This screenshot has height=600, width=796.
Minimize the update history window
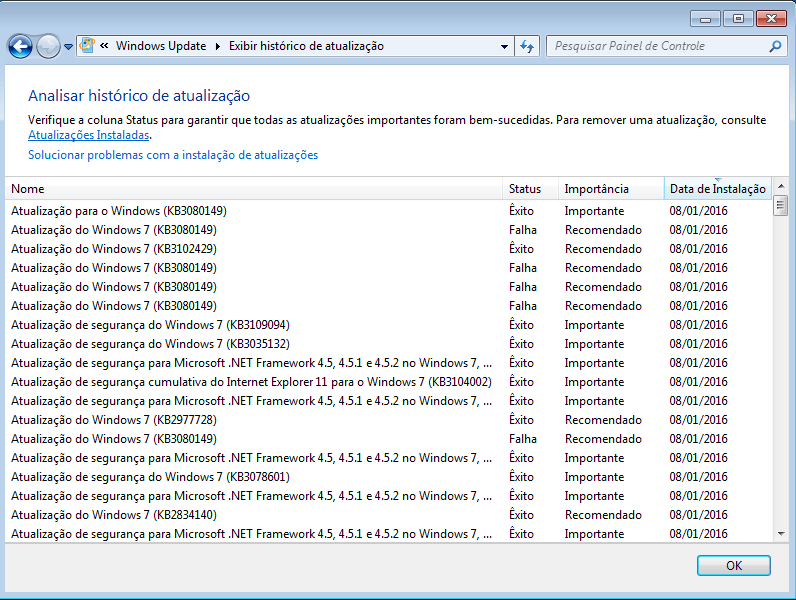tap(705, 19)
